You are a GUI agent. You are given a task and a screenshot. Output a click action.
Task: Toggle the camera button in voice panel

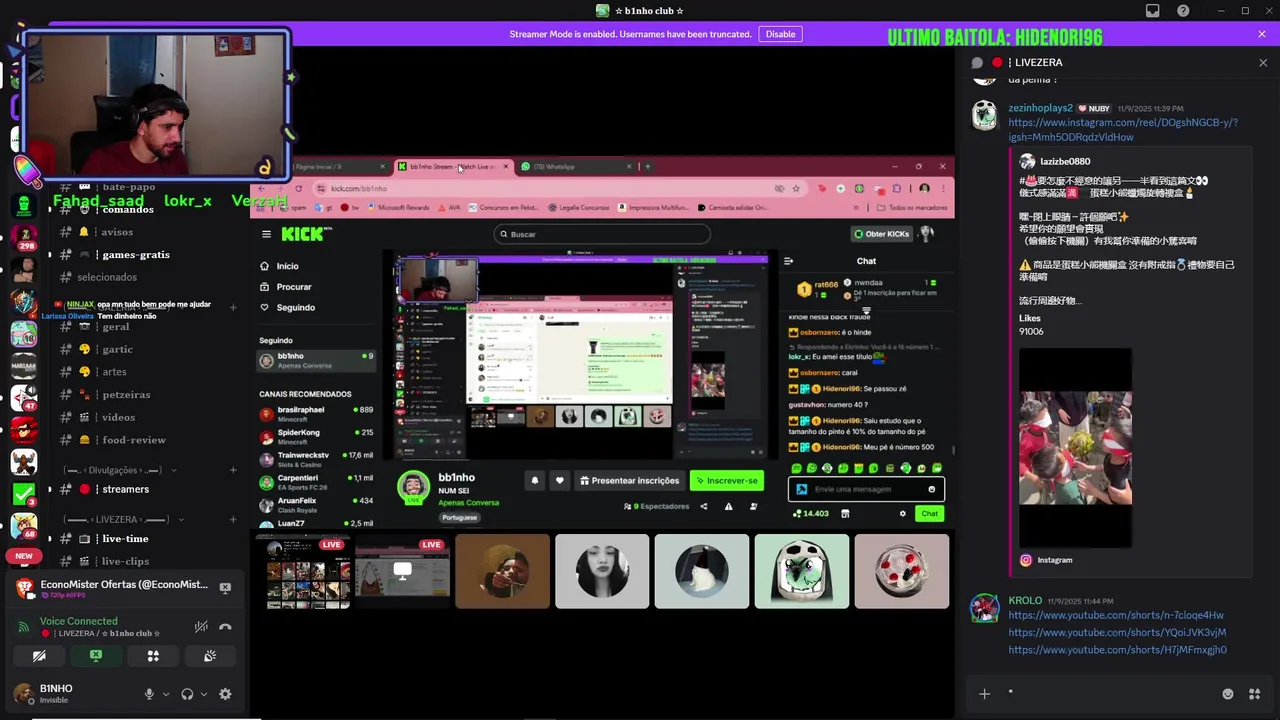pos(39,656)
